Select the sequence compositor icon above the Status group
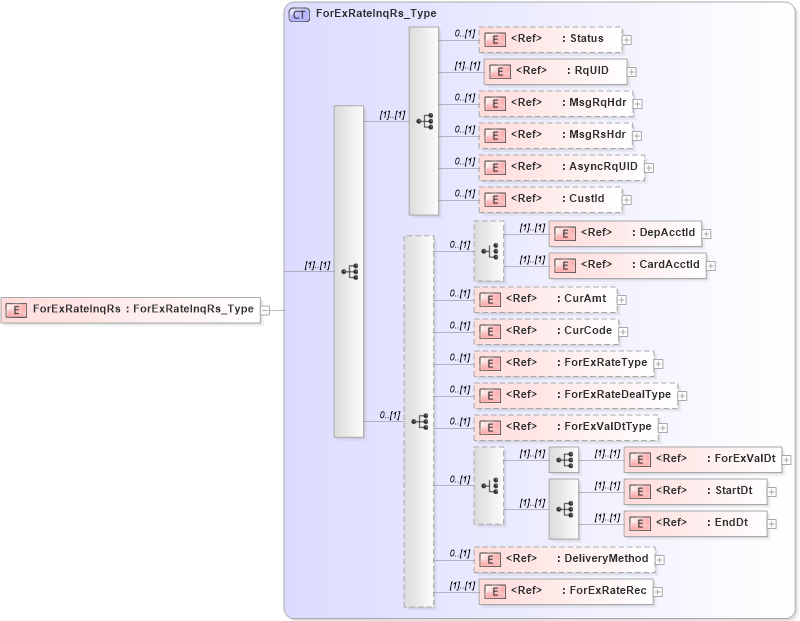This screenshot has height=621, width=800. pyautogui.click(x=424, y=120)
